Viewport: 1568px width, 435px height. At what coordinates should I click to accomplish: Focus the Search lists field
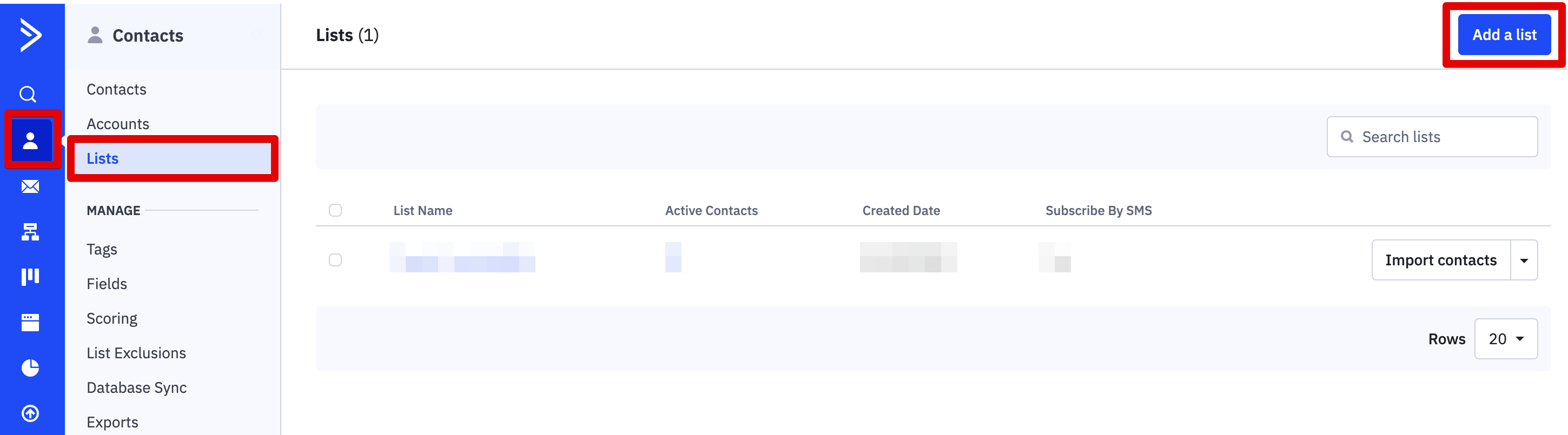click(x=1432, y=137)
